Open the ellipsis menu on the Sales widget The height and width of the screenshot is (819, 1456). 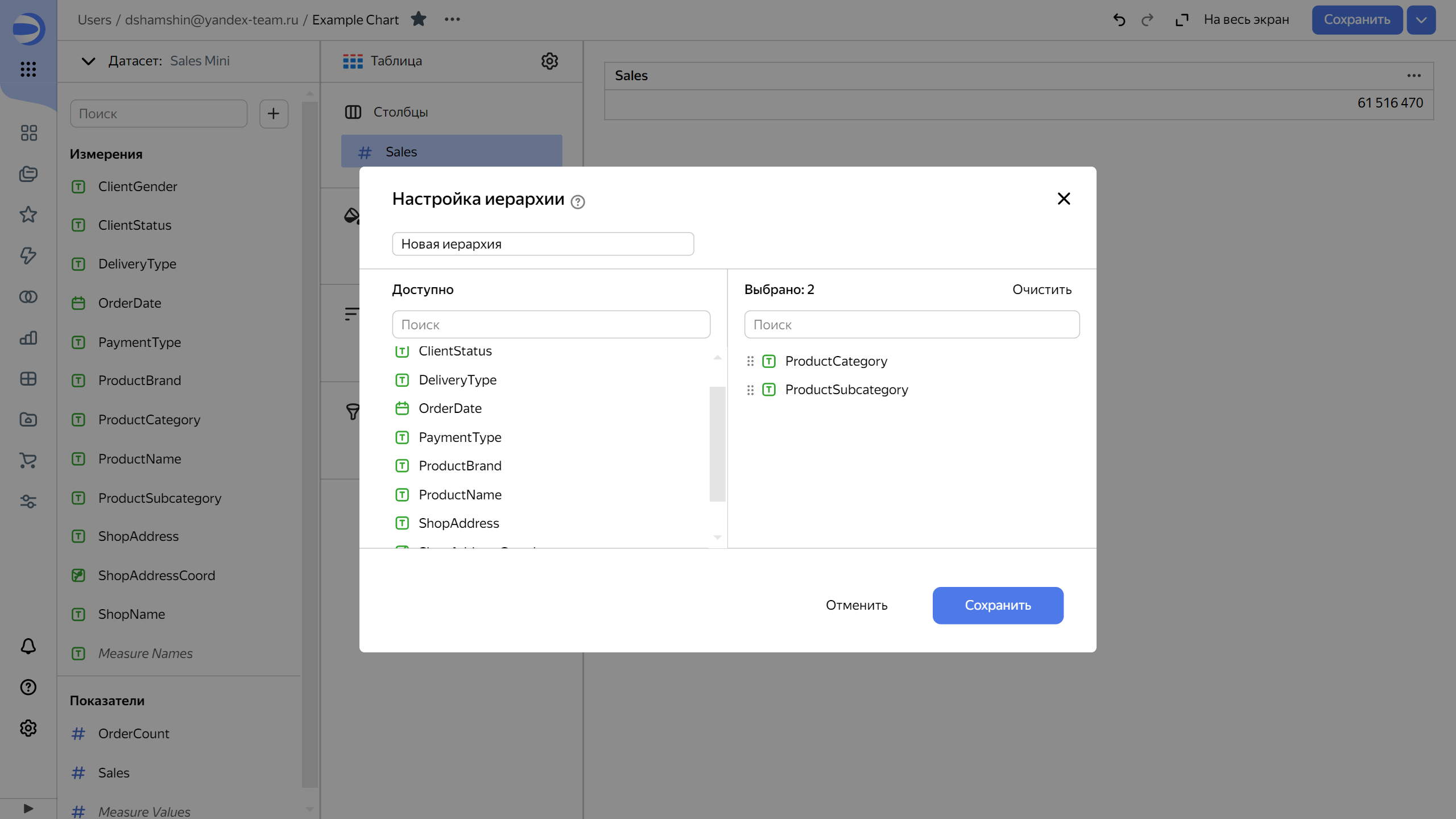[x=1414, y=75]
